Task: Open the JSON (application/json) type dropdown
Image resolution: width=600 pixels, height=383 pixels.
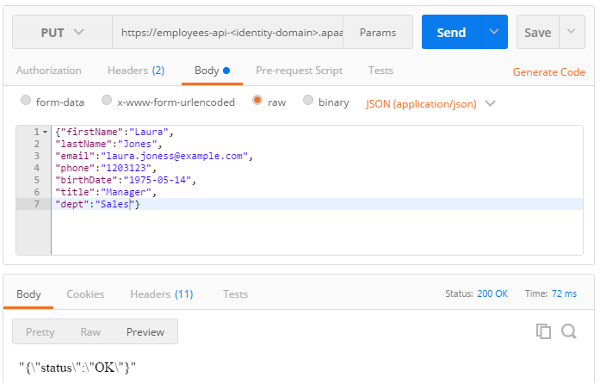Action: [x=430, y=104]
